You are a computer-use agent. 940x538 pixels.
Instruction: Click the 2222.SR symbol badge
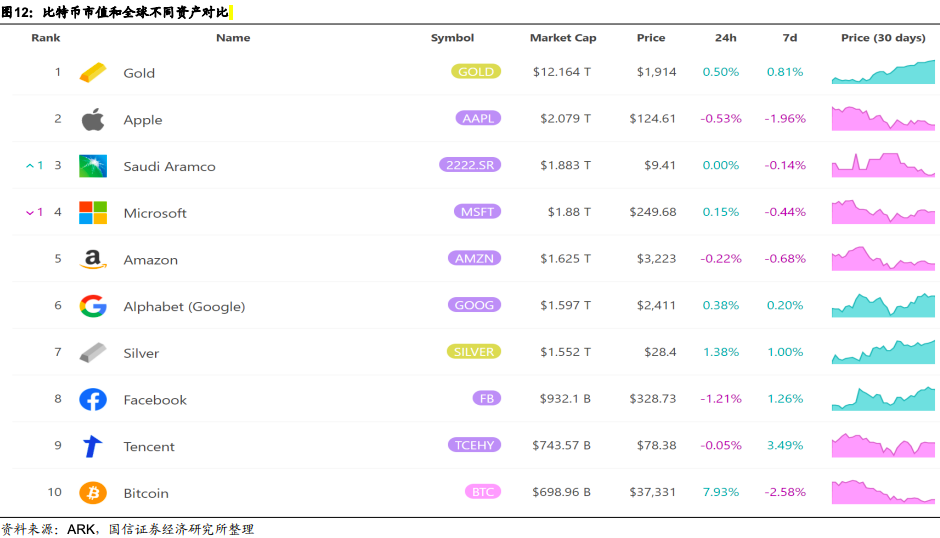click(x=470, y=165)
